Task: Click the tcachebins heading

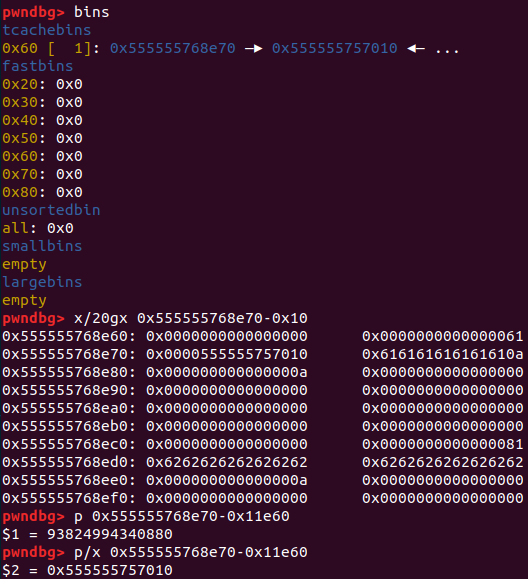Action: pyautogui.click(x=47, y=30)
